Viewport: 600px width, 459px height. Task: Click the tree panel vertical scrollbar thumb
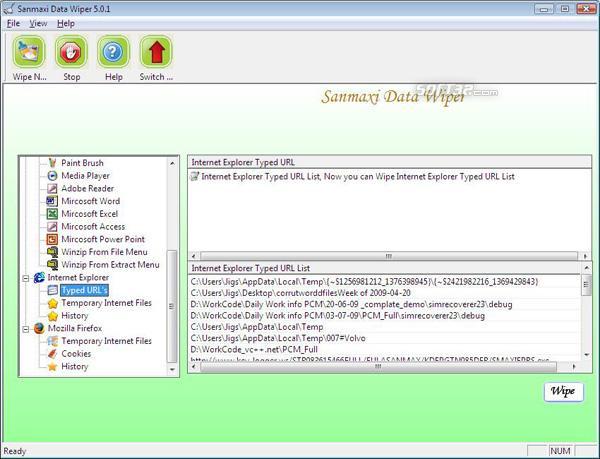pyautogui.click(x=172, y=306)
